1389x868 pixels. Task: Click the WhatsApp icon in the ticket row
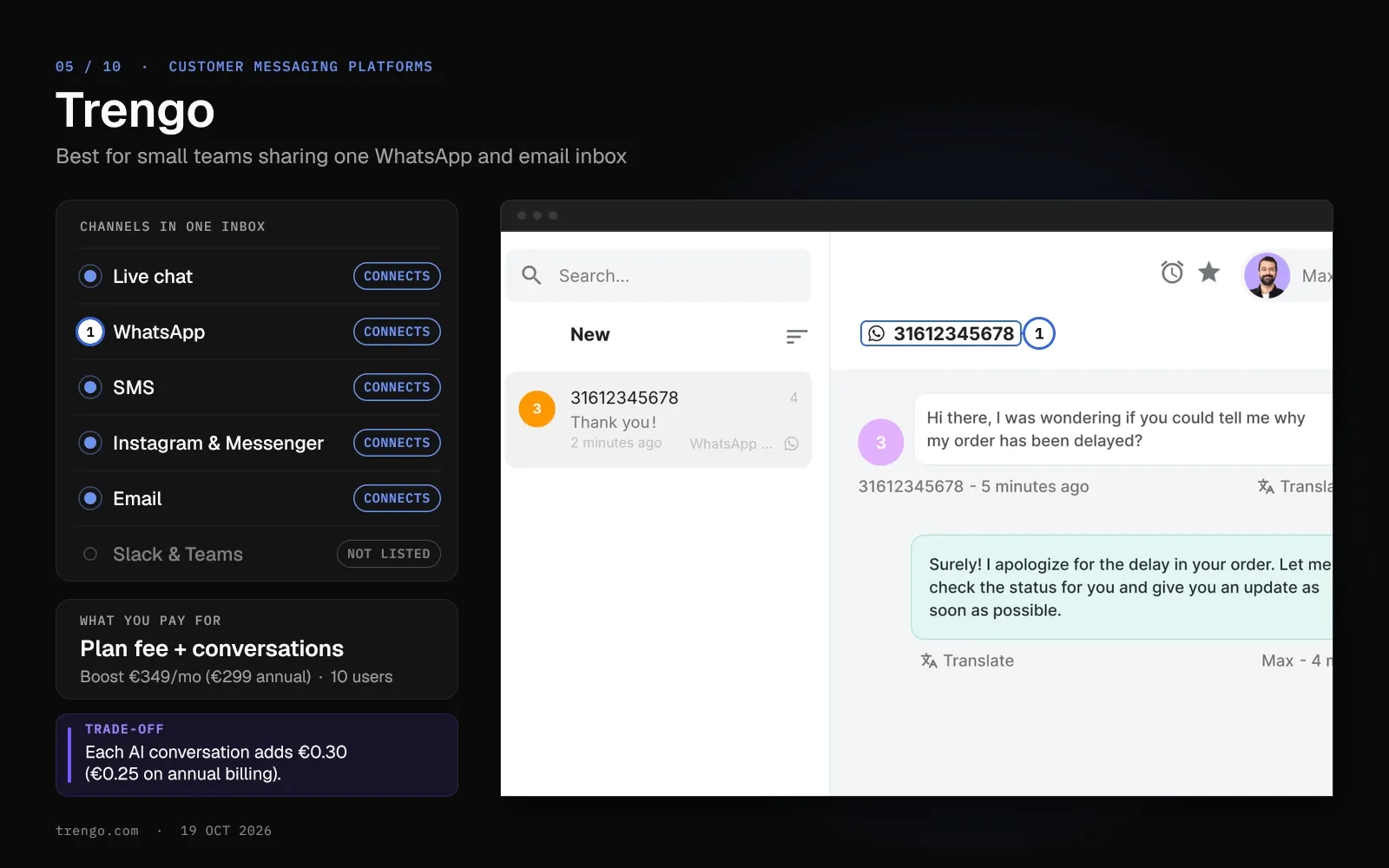coord(792,444)
